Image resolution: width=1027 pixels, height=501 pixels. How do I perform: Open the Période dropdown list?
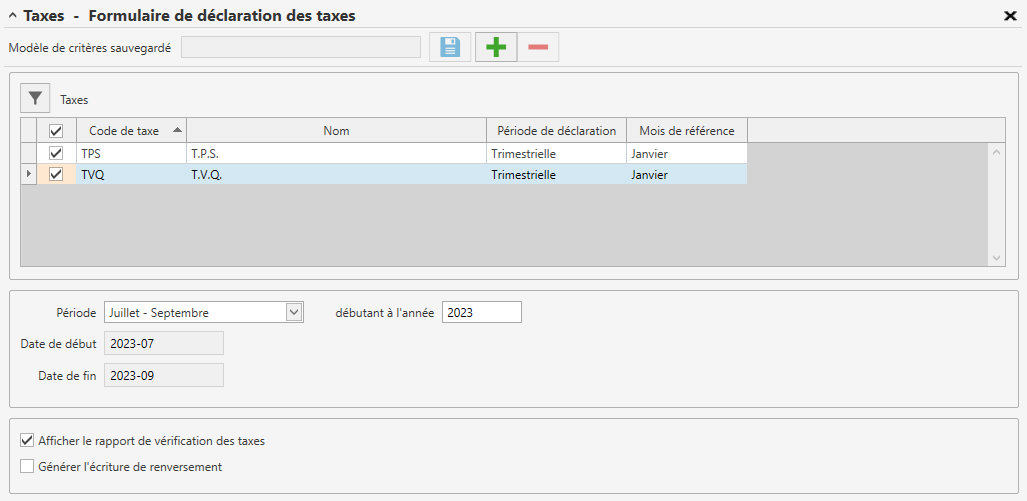[294, 312]
